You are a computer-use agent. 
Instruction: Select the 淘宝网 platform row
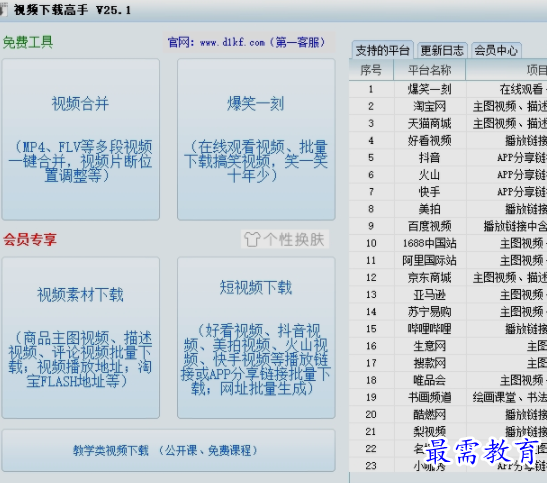[x=429, y=106]
